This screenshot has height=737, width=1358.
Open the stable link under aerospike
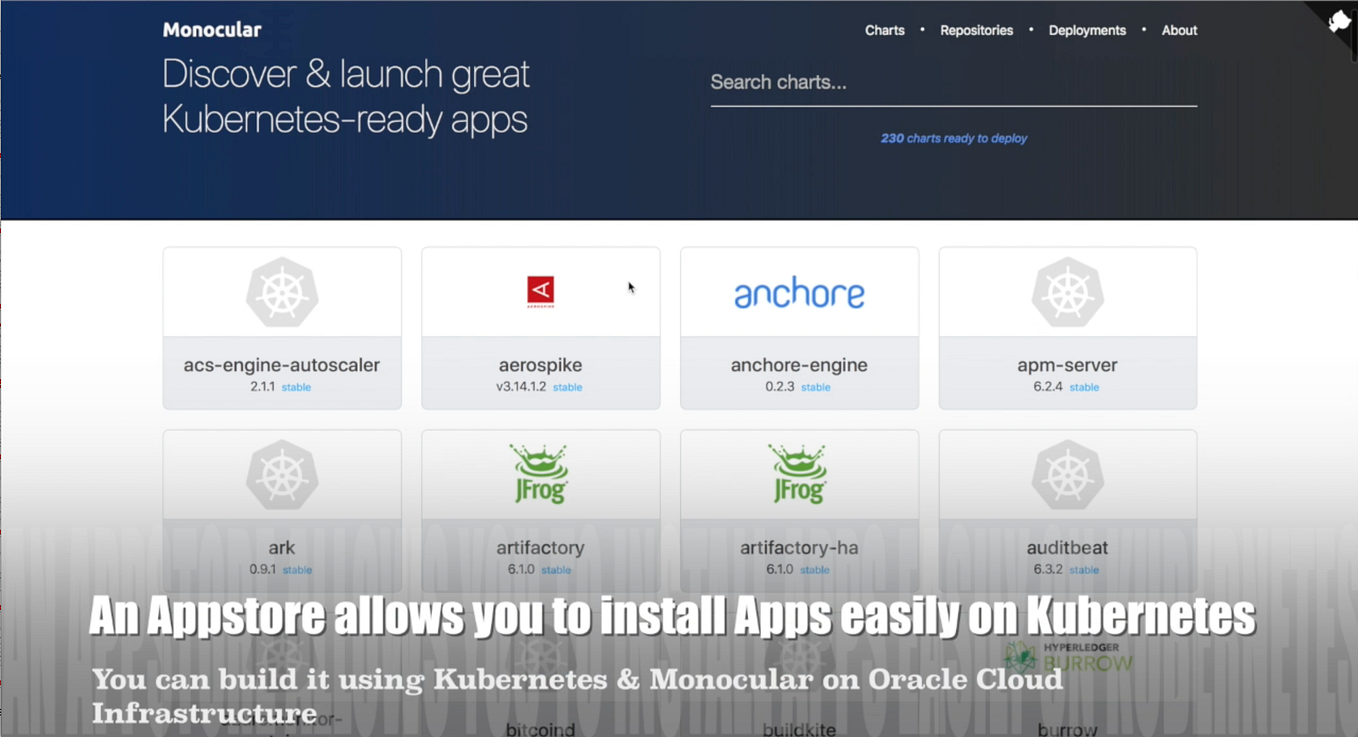click(567, 387)
